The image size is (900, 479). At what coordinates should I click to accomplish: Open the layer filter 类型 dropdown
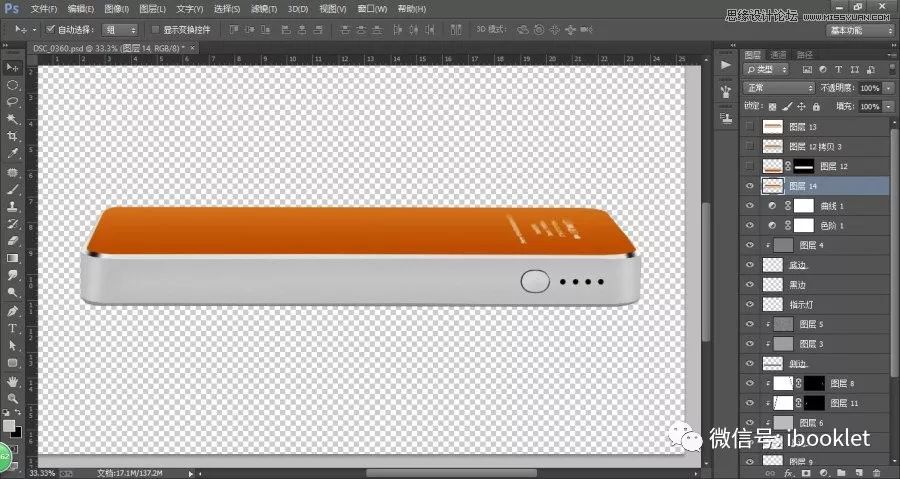(766, 69)
